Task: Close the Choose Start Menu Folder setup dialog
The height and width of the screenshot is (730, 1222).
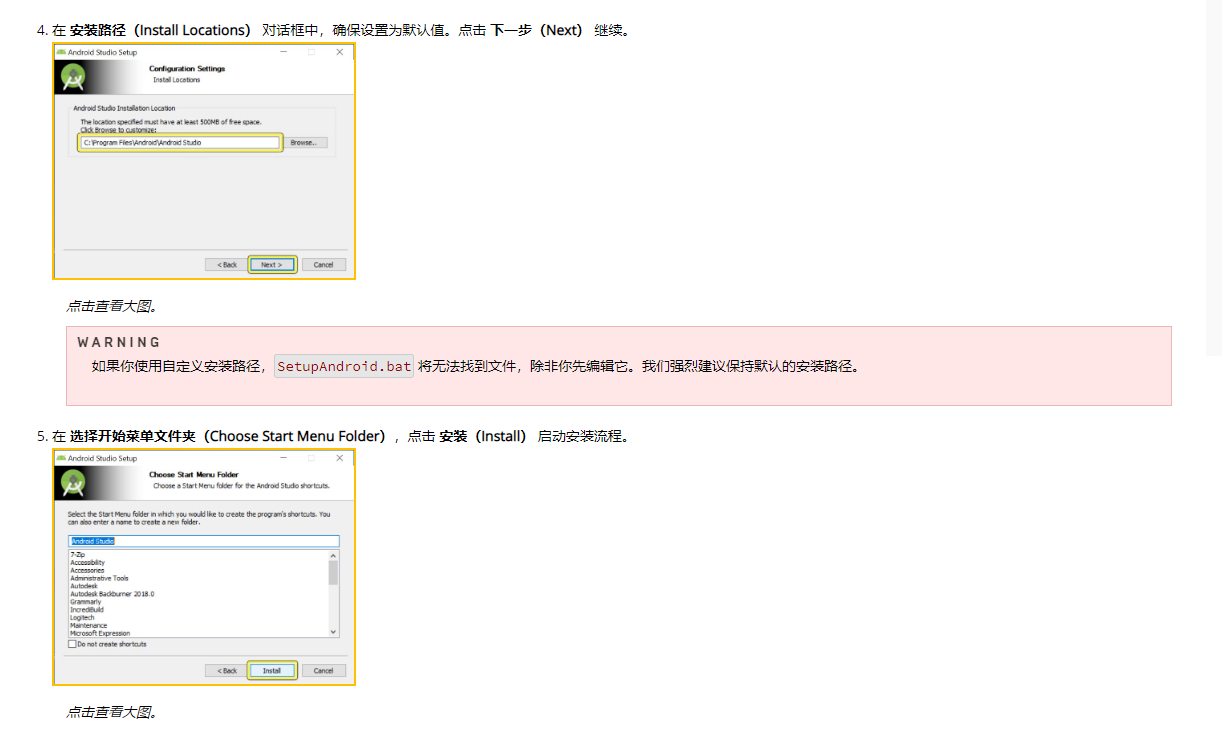Action: (x=340, y=458)
